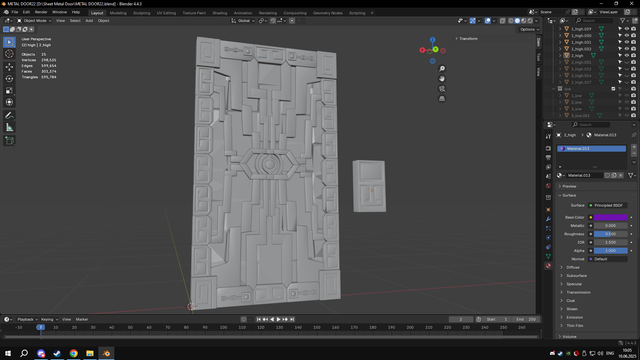Switch to the Modeling workspace tab

pos(118,13)
